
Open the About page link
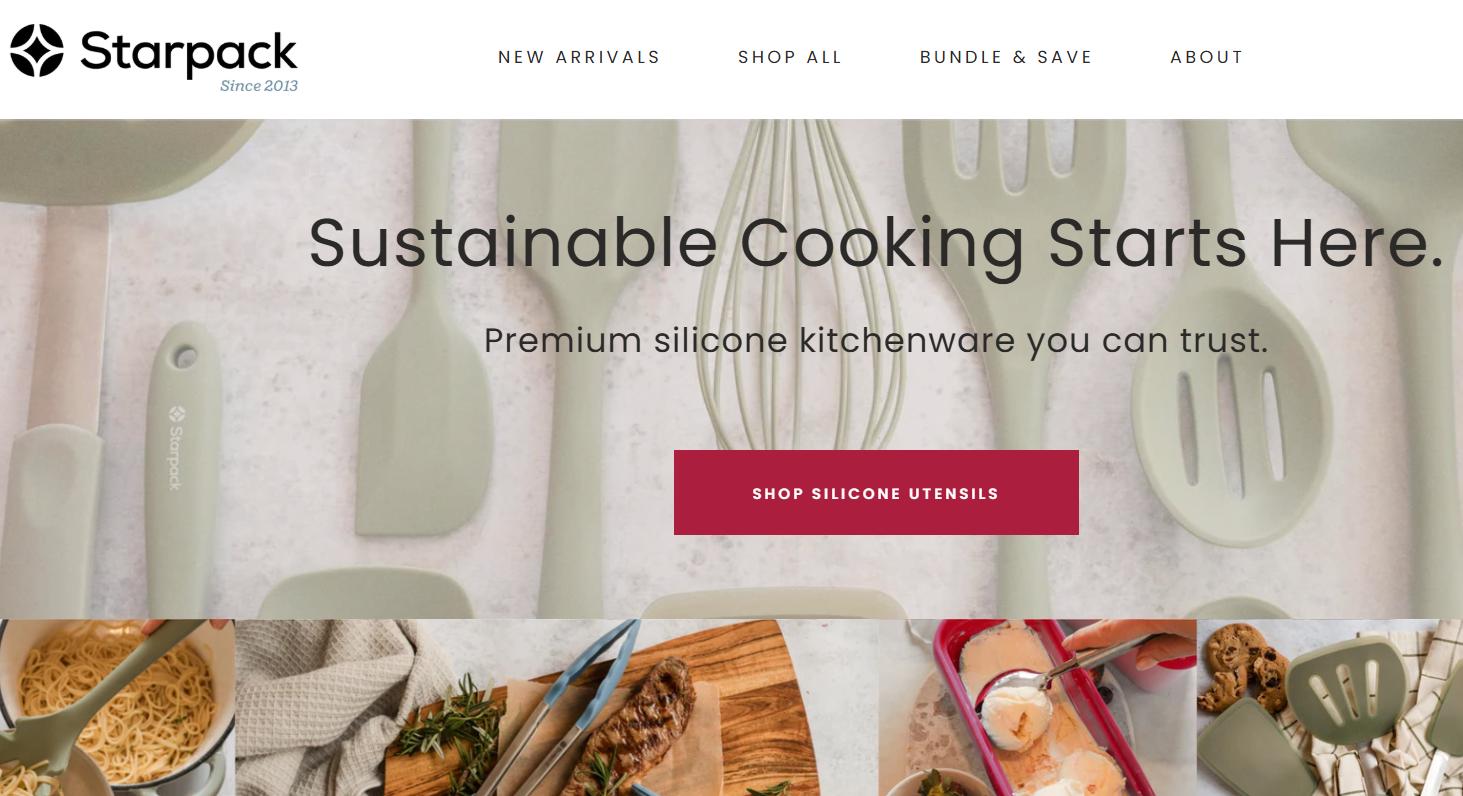1207,57
